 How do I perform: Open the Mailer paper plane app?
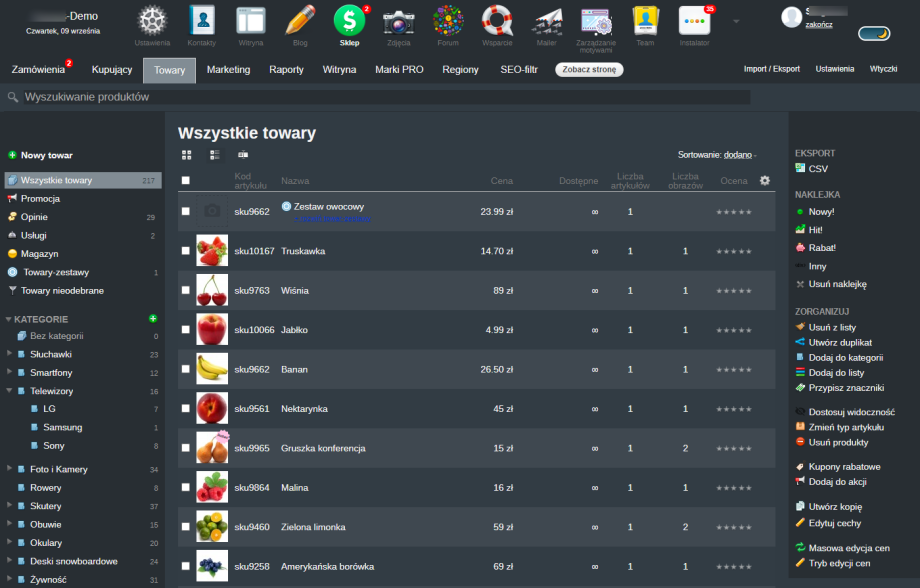546,21
